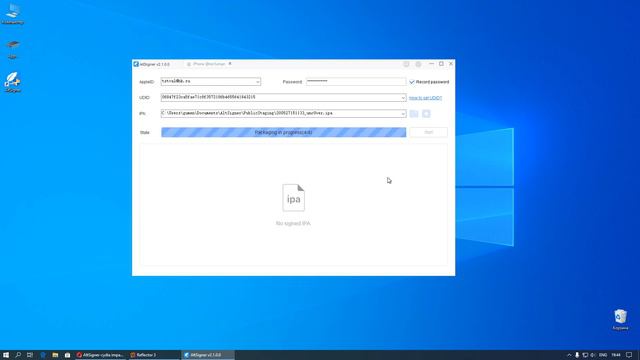Switch to AltSigner v2.1.0.0 taskbar window

[x=207, y=355]
